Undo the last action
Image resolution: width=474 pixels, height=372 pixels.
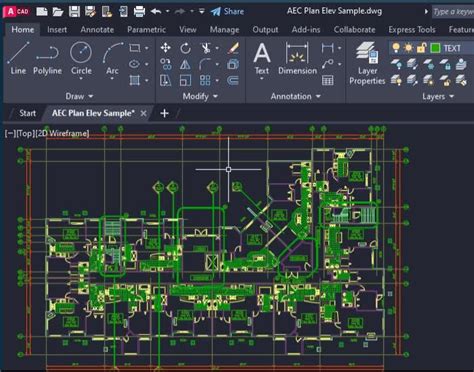point(156,12)
